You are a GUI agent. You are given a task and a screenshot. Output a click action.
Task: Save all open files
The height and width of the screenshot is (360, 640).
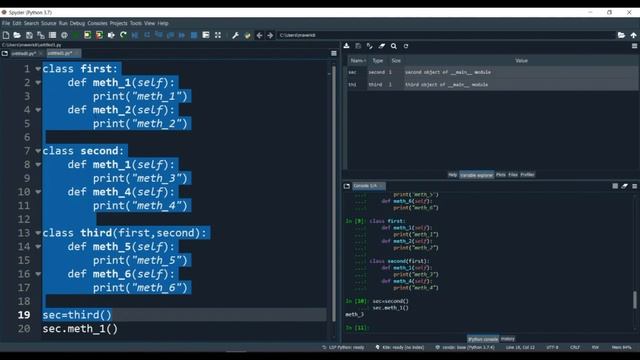40,36
